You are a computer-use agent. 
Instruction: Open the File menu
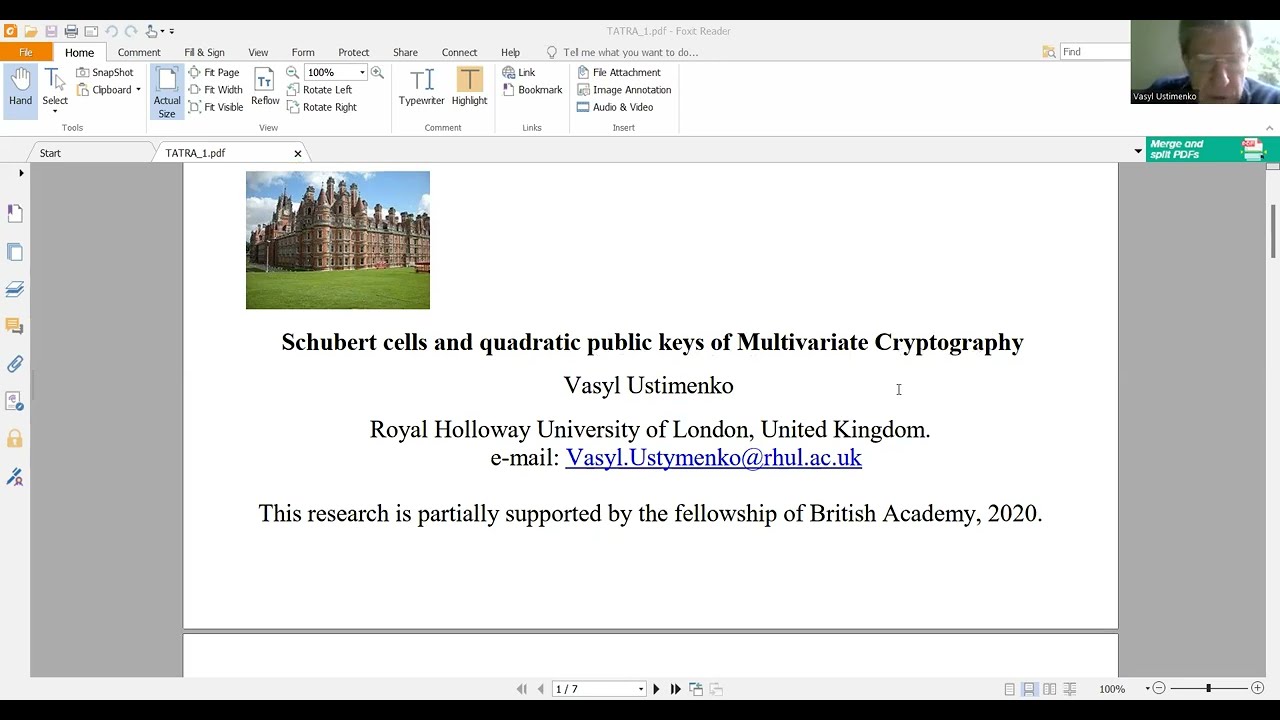click(x=26, y=52)
